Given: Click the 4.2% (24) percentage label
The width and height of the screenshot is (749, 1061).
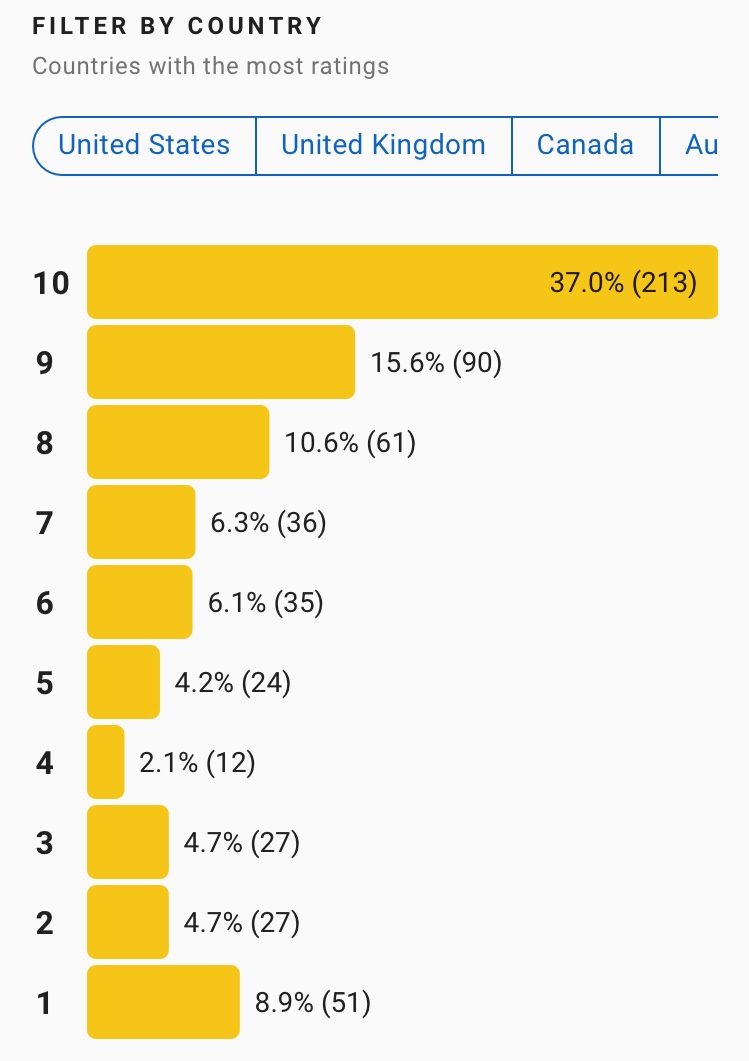Looking at the screenshot, I should click(232, 683).
